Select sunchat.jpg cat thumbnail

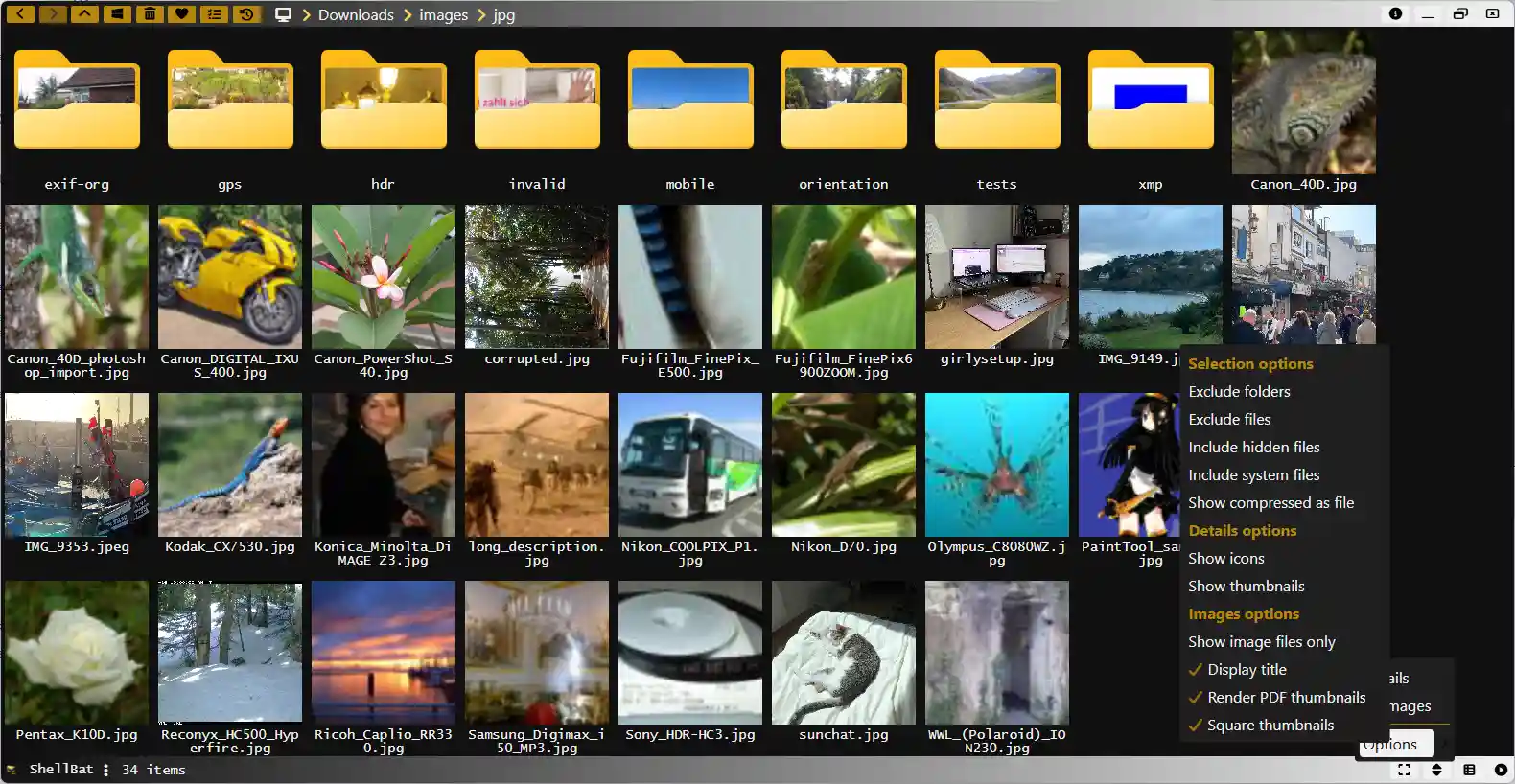[x=844, y=653]
